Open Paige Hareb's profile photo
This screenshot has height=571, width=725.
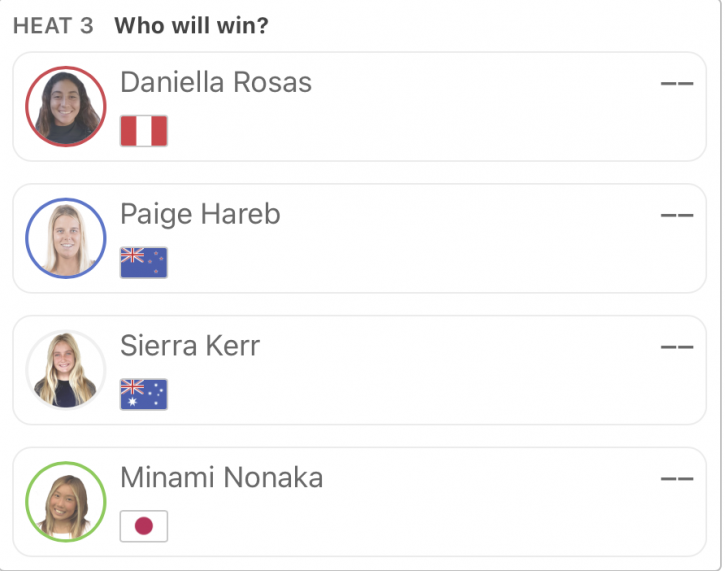click(x=66, y=239)
